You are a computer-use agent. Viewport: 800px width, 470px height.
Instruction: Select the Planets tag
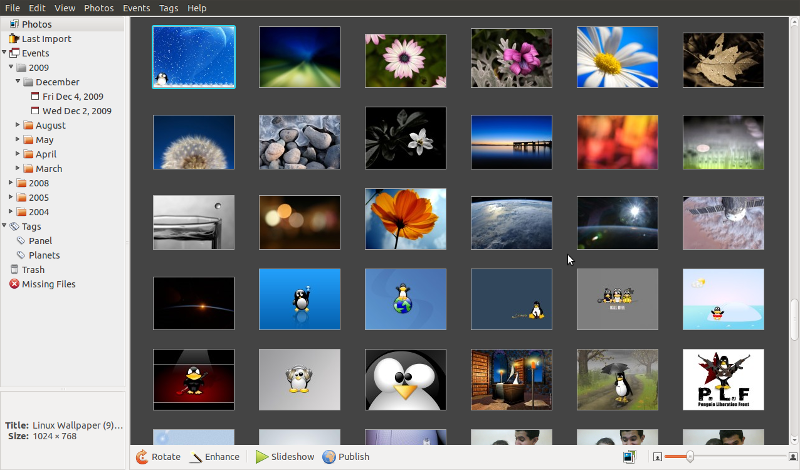pos(44,255)
